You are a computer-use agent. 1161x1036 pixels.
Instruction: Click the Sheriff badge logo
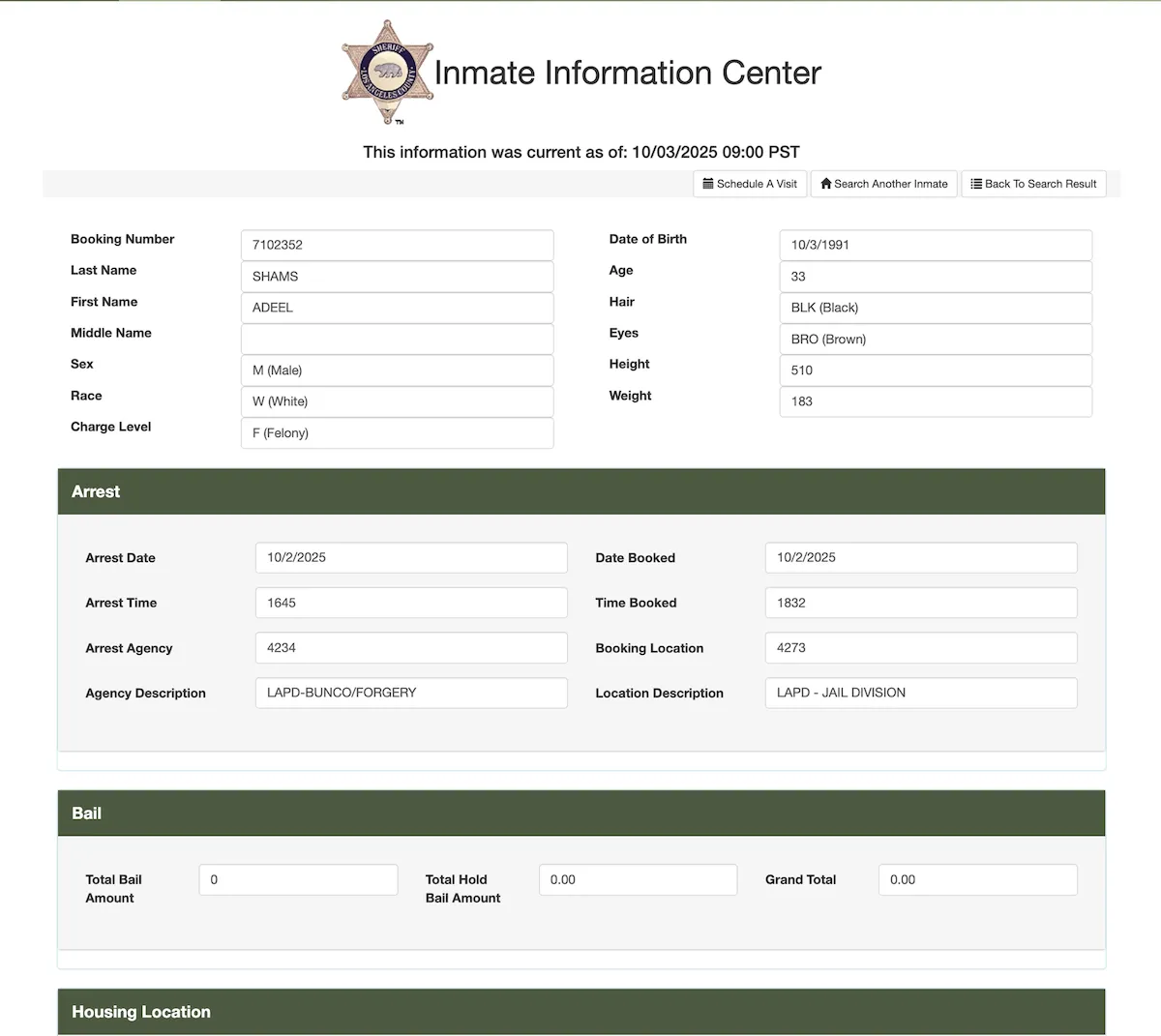click(x=387, y=73)
